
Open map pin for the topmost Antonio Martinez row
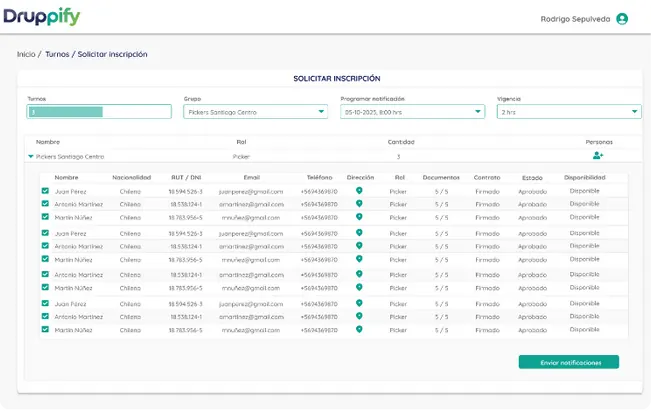[359, 203]
